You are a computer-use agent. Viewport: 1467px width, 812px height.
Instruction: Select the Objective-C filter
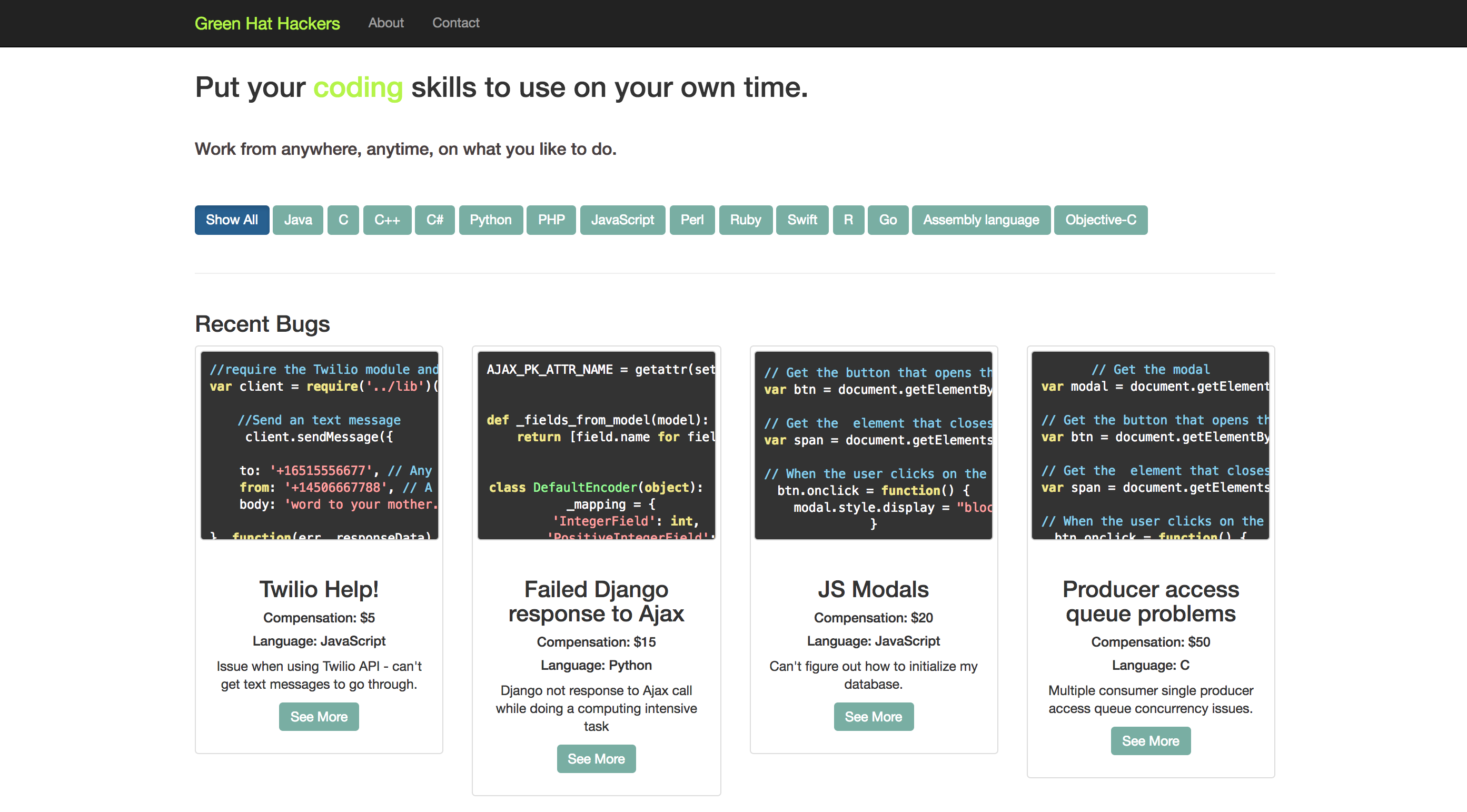tap(1101, 220)
